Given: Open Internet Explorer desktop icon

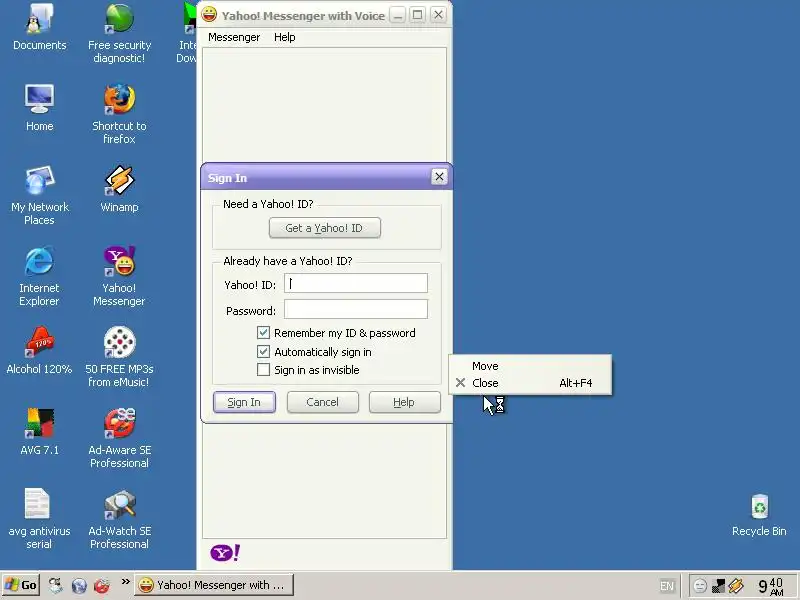Looking at the screenshot, I should coord(39,276).
